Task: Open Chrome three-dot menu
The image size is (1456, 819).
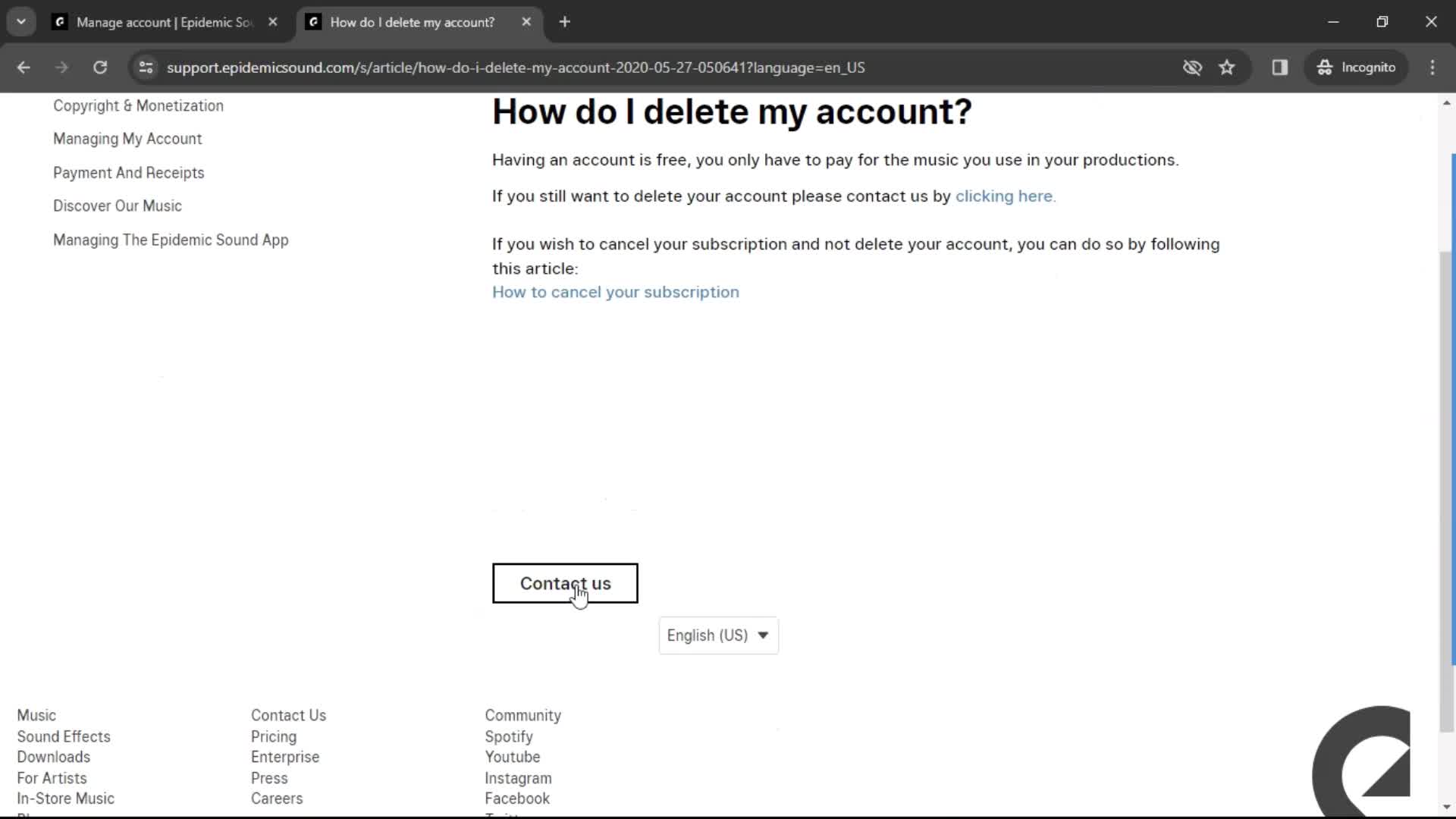Action: coord(1432,67)
